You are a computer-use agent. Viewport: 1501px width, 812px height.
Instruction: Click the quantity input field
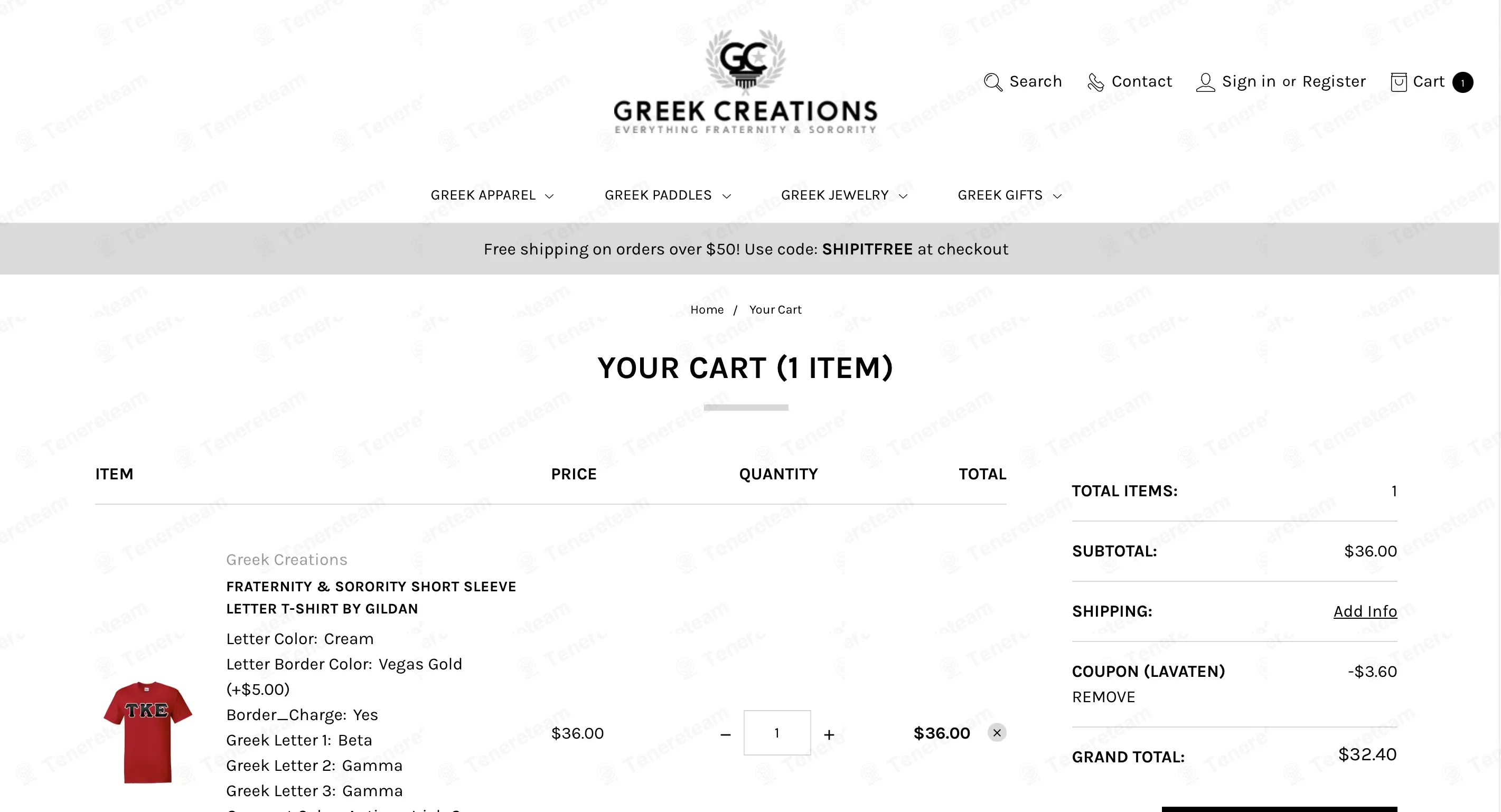777,733
